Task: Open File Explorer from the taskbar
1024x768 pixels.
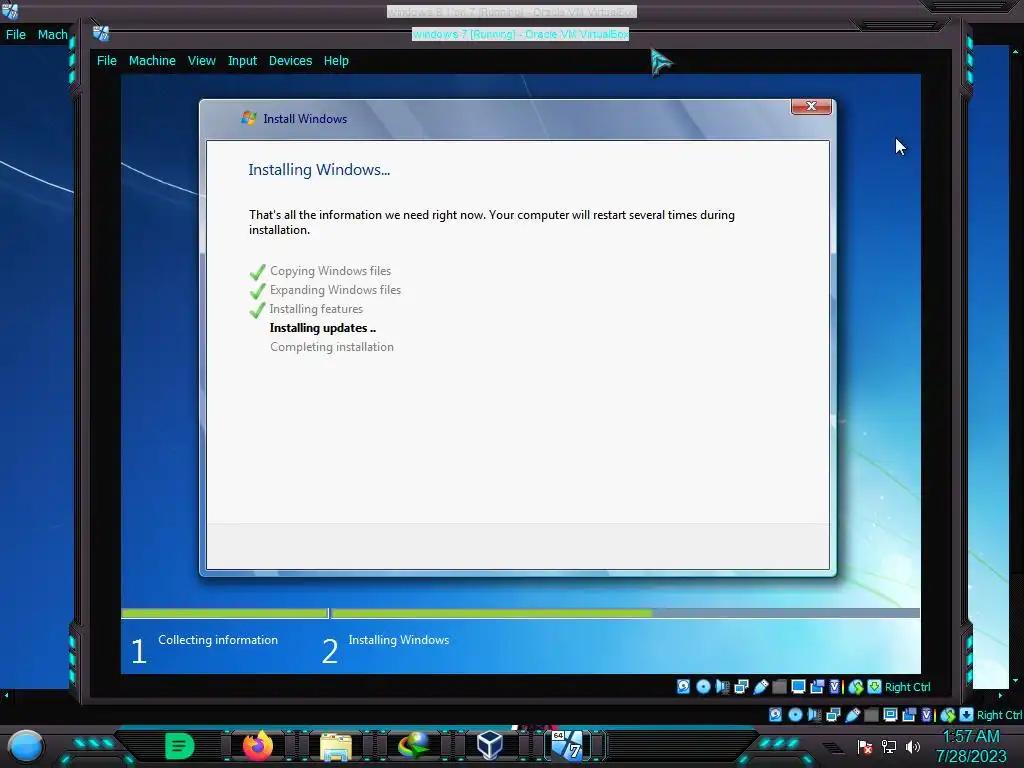Action: click(x=336, y=746)
